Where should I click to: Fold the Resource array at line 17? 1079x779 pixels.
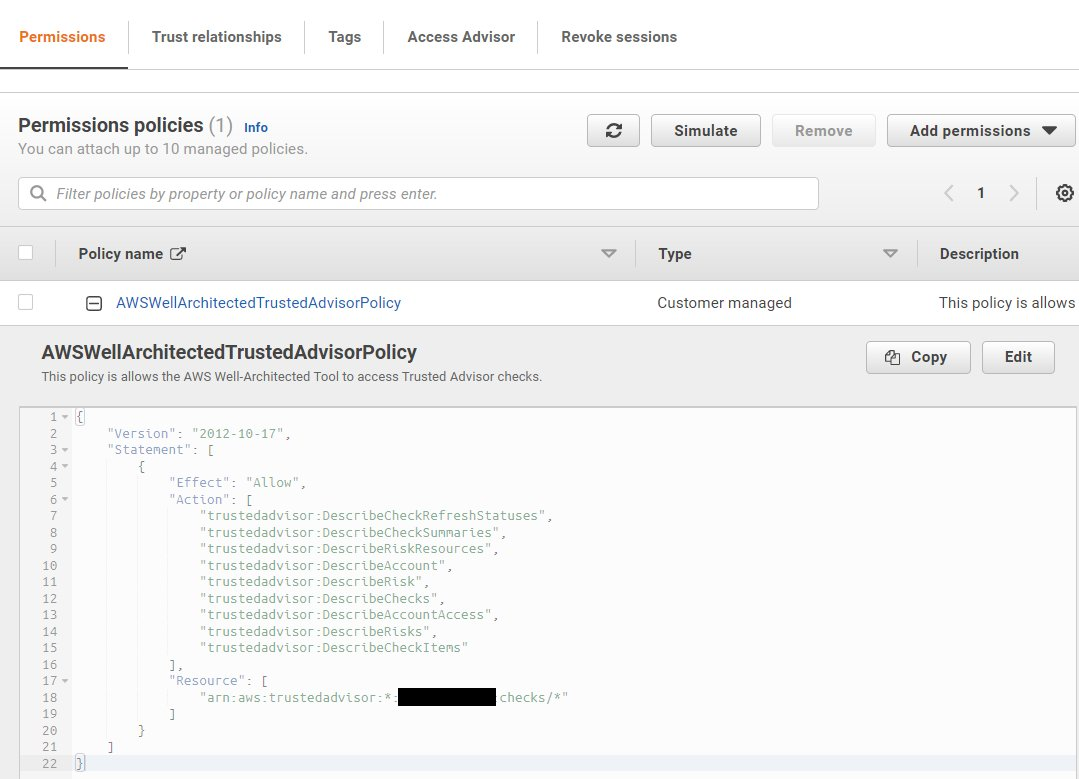[x=65, y=681]
